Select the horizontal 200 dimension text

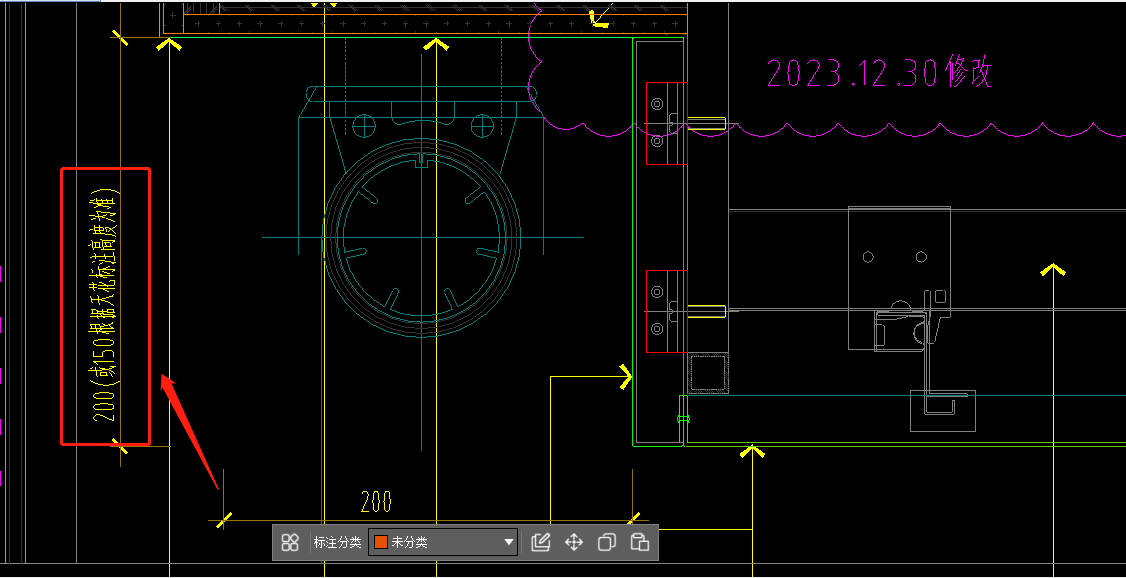tap(376, 501)
